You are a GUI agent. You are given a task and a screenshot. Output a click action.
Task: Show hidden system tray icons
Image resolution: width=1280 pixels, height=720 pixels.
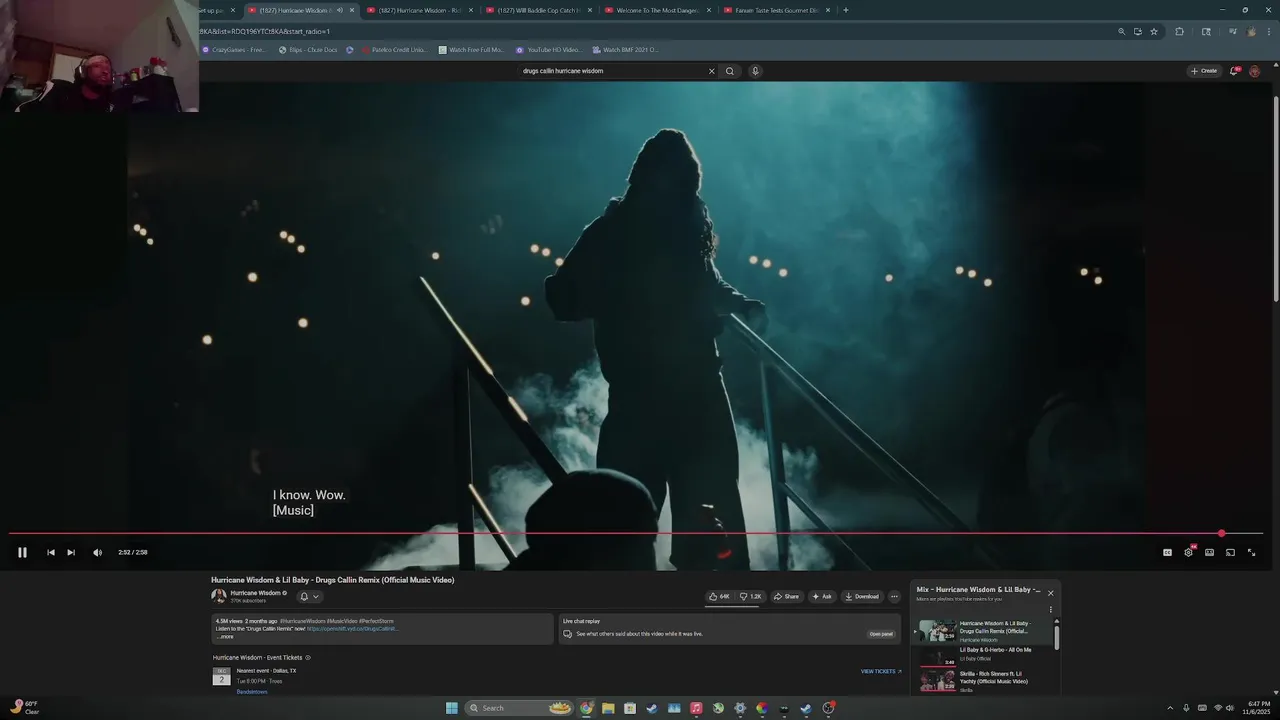pyautogui.click(x=1170, y=708)
